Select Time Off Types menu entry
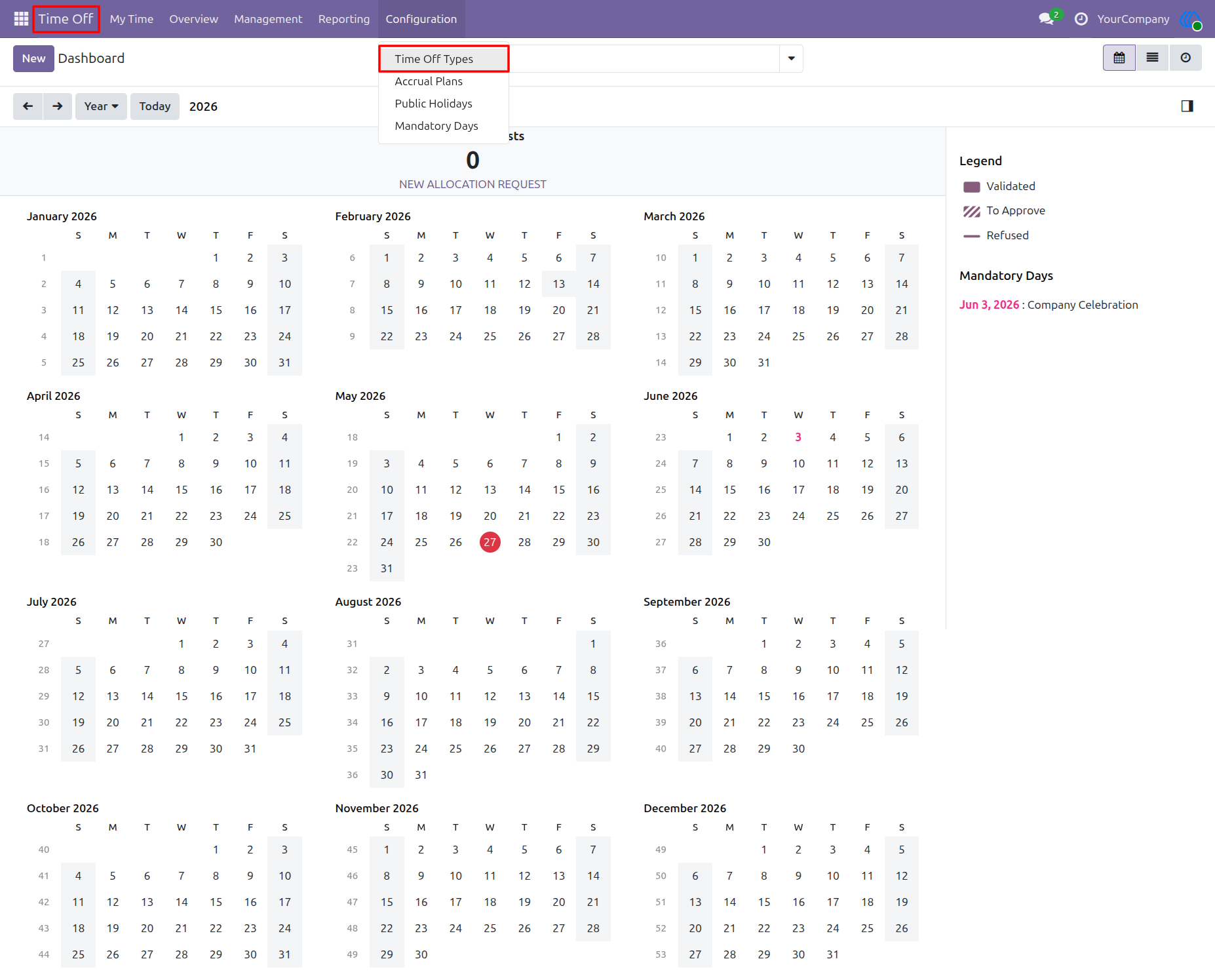Image resolution: width=1215 pixels, height=980 pixels. point(444,59)
